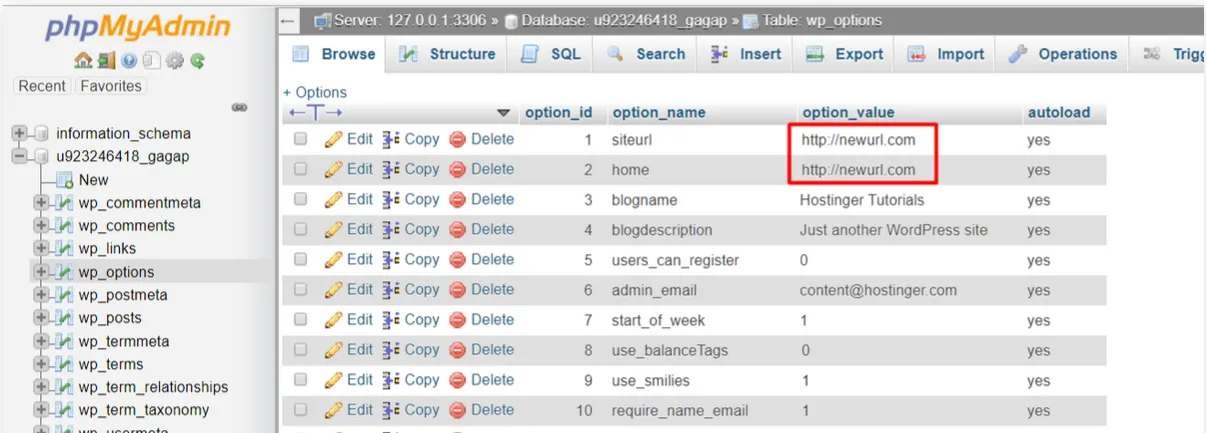Click the table icon beside wp_terms
This screenshot has width=1206, height=433.
[65, 364]
